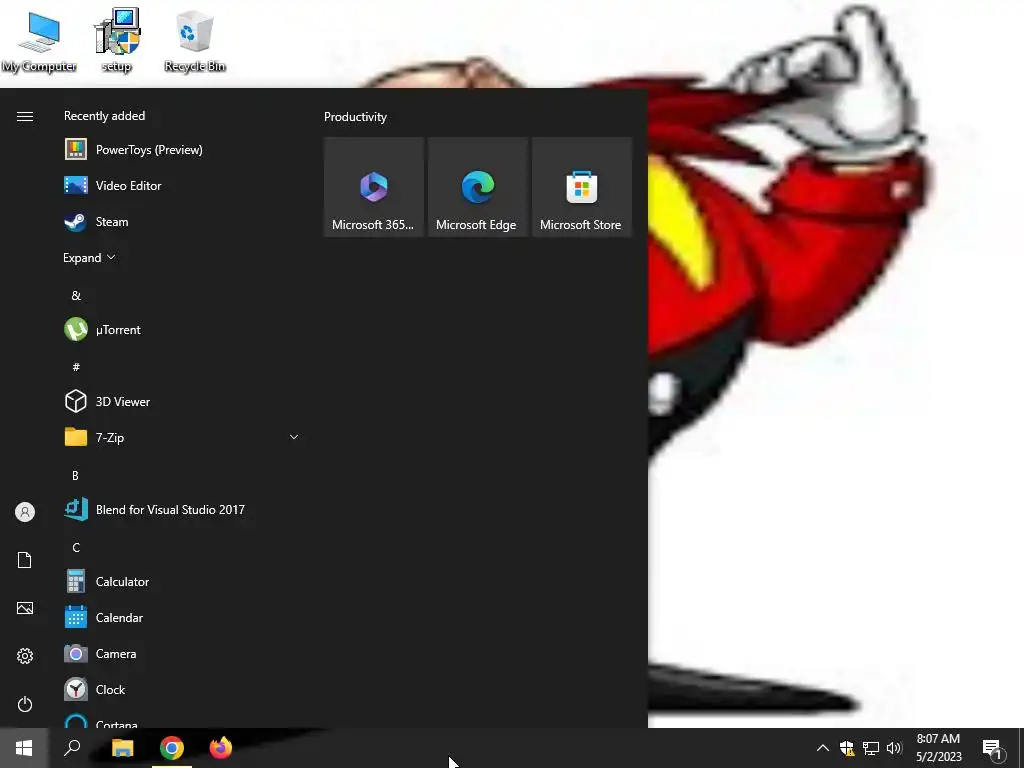This screenshot has height=768, width=1024.
Task: Open the Microsoft Store tile
Action: pyautogui.click(x=582, y=187)
